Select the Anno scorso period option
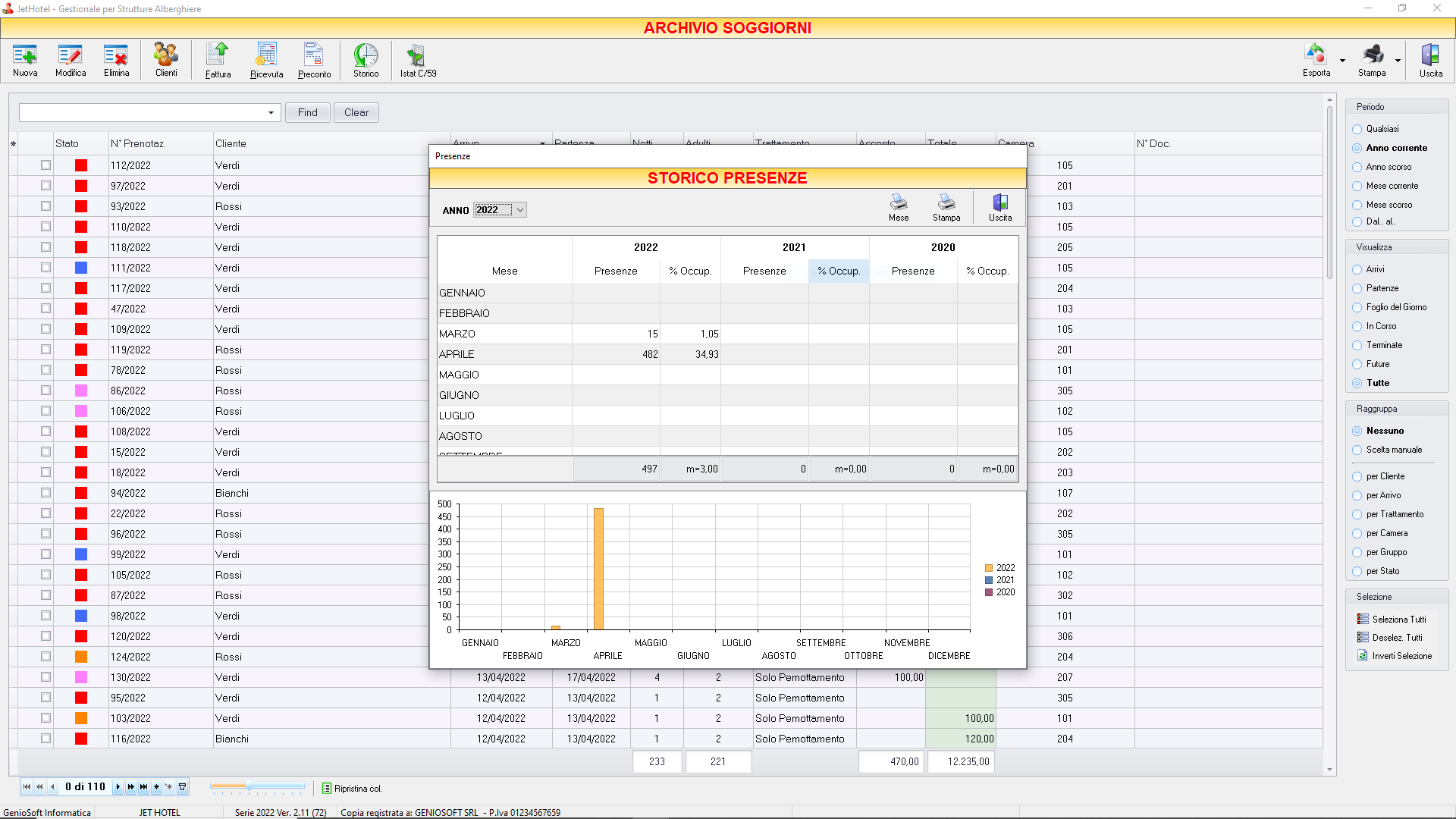Viewport: 1456px width, 819px height. coord(1357,167)
